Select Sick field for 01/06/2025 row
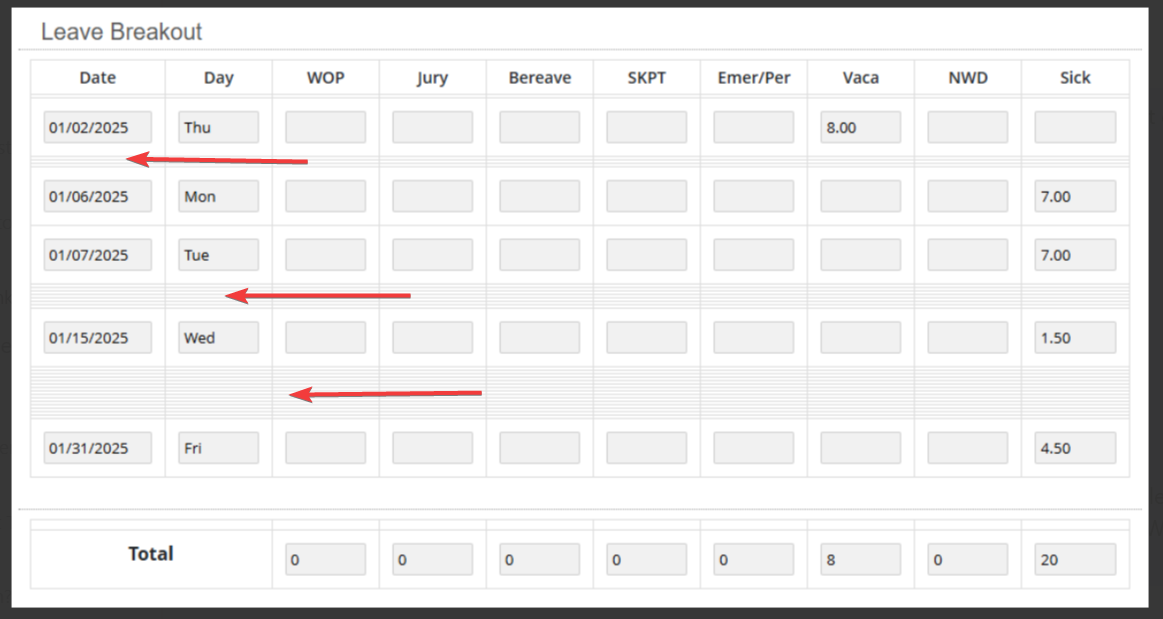The image size is (1163, 619). click(1075, 196)
